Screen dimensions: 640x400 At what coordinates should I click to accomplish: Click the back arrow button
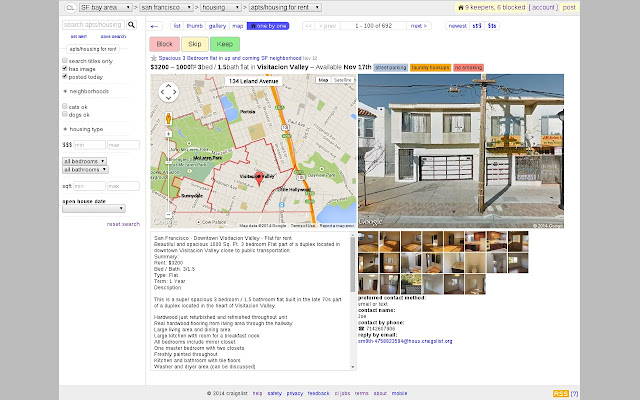pyautogui.click(x=154, y=26)
